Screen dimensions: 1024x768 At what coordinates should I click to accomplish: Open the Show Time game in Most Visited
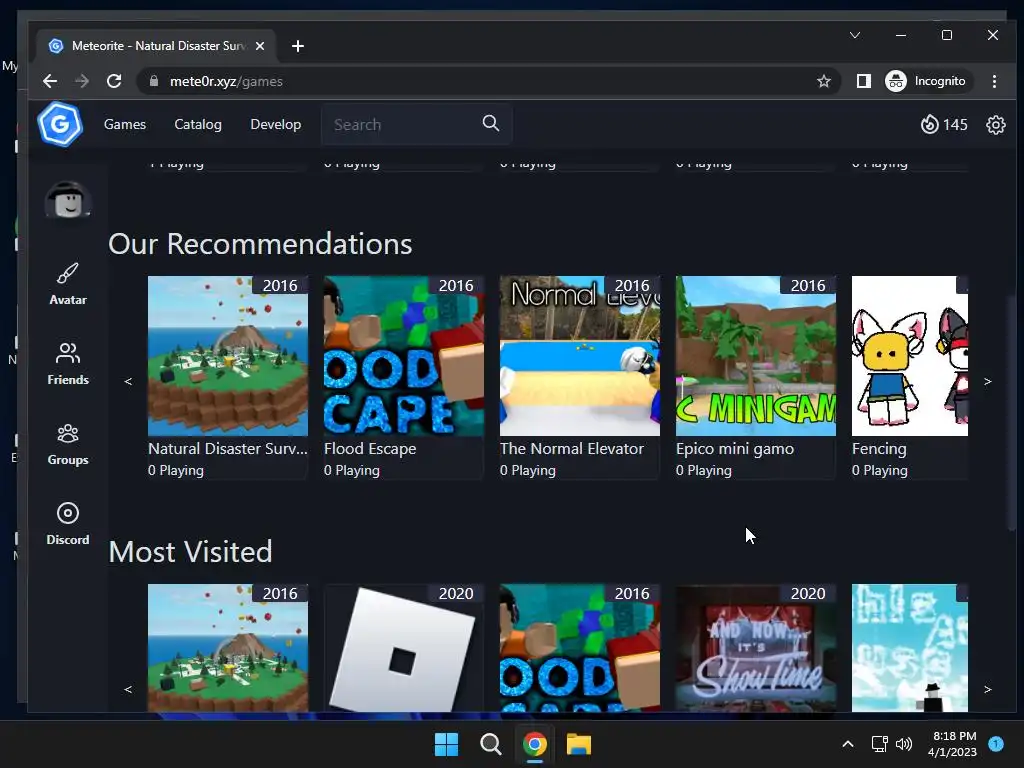(756, 648)
